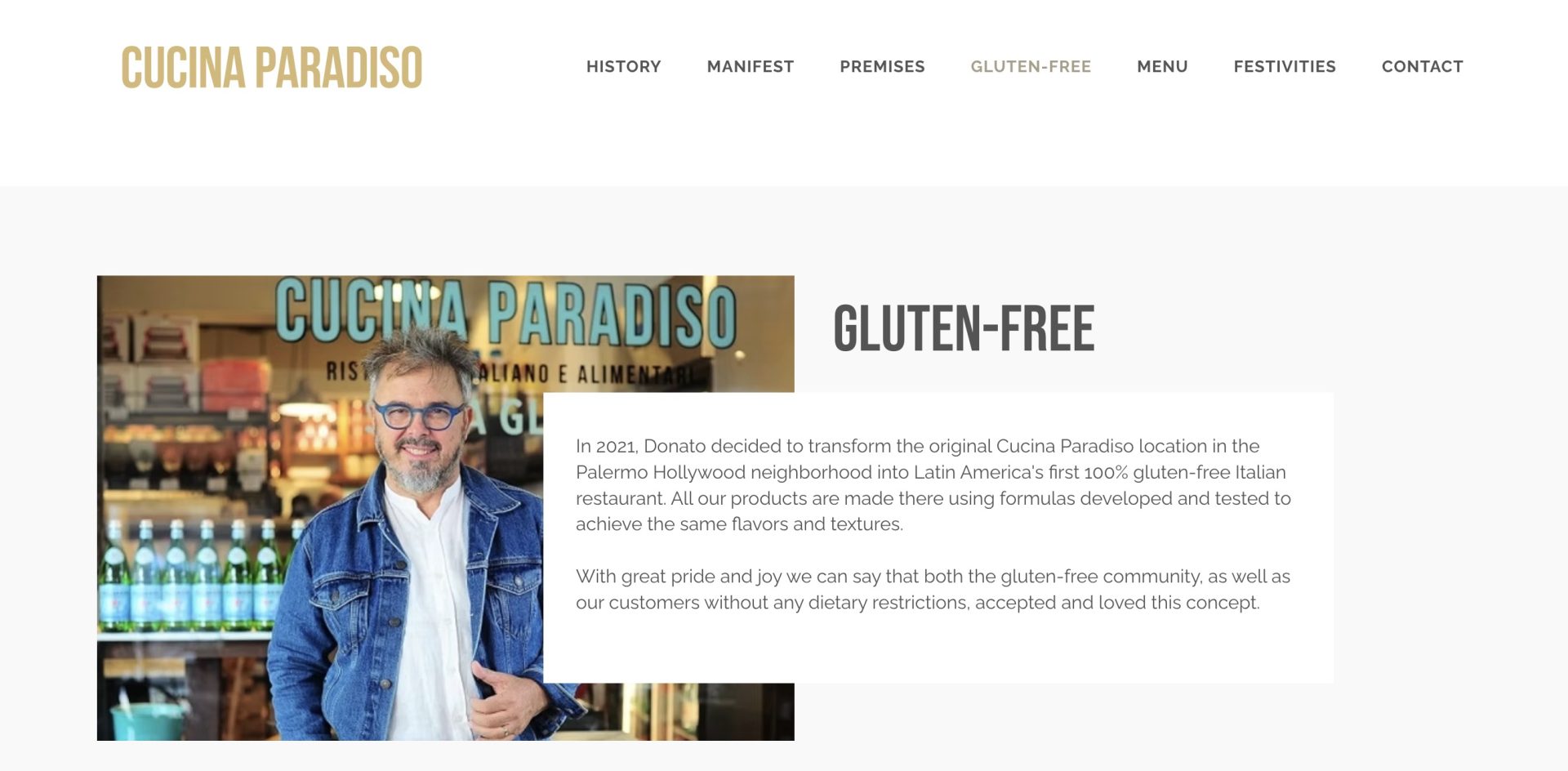Open the Contact page

(1423, 66)
